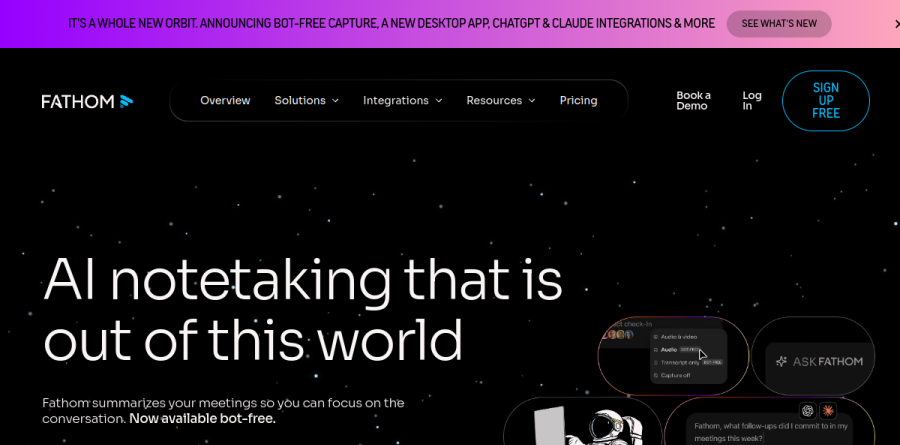Expand the Solutions dropdown menu
The image size is (900, 445).
coord(307,100)
